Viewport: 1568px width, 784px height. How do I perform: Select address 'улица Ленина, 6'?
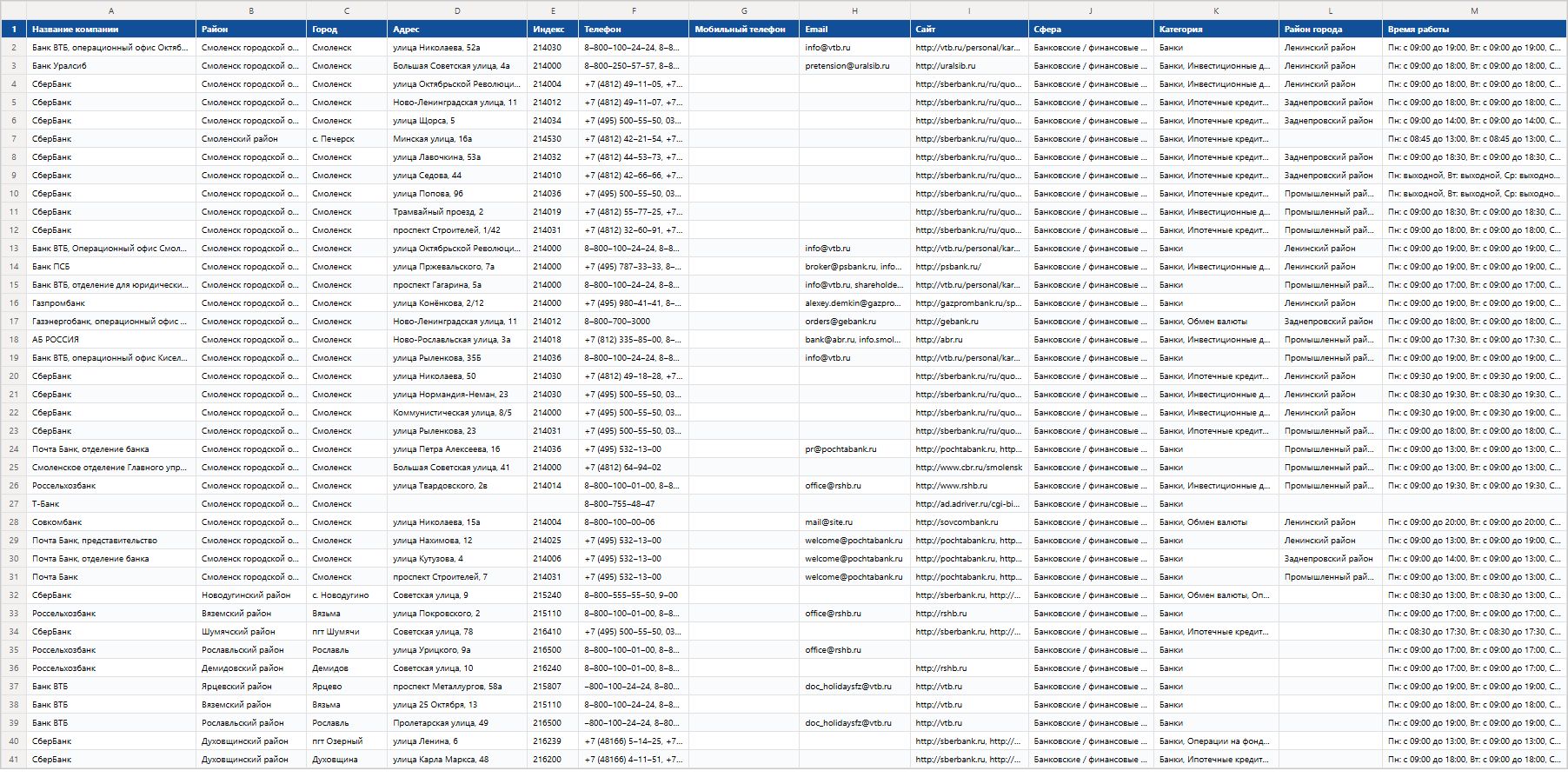pyautogui.click(x=457, y=741)
